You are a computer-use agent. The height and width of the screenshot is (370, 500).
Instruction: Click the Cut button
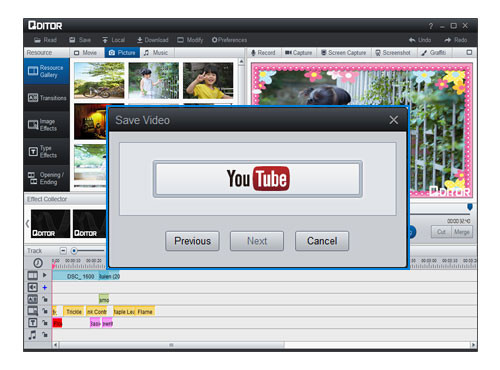pyautogui.click(x=441, y=232)
